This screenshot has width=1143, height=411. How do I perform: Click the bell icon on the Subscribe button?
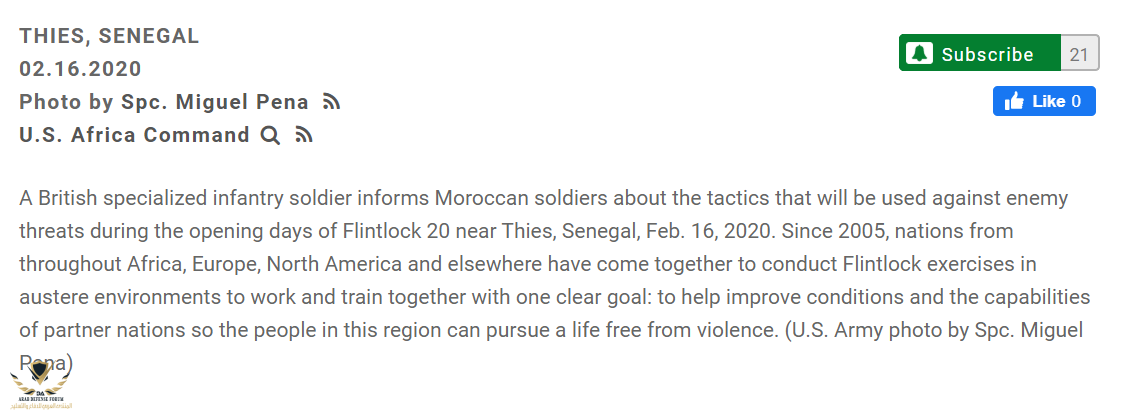[x=921, y=54]
